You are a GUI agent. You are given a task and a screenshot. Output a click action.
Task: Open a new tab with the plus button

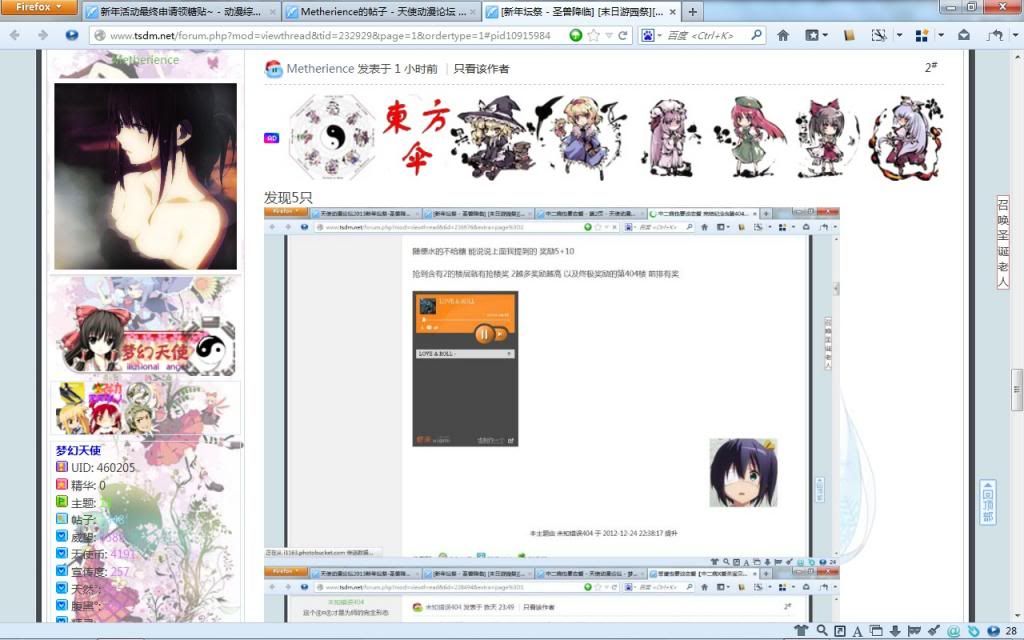(693, 12)
